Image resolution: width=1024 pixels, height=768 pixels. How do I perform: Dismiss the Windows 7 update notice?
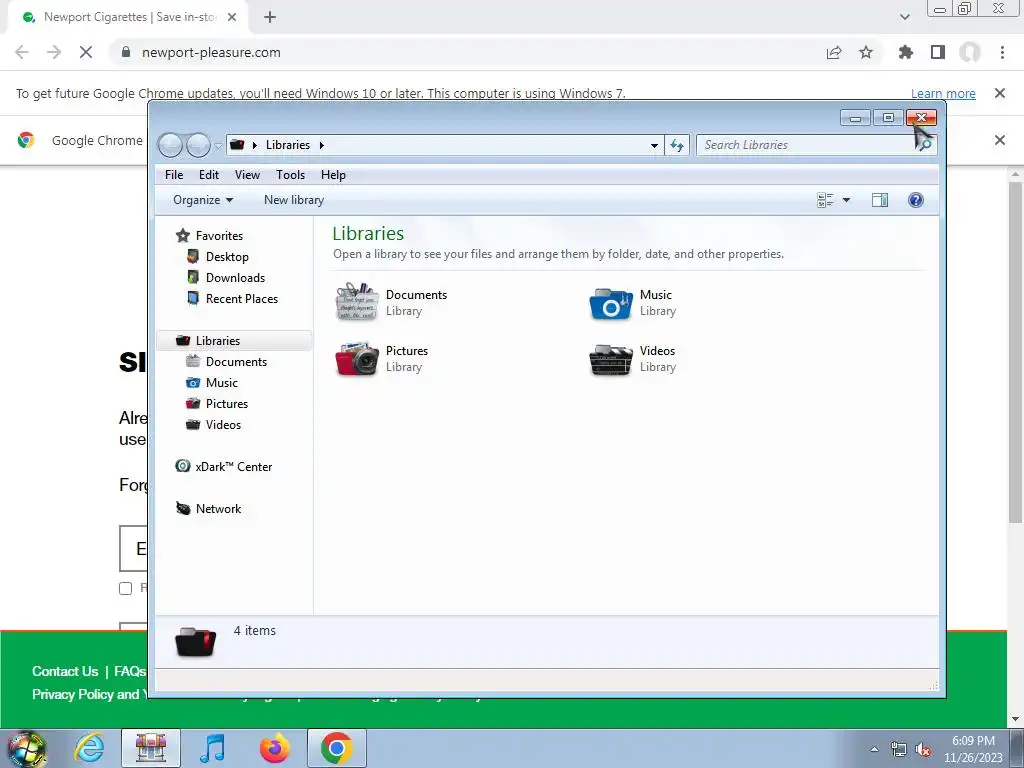[999, 93]
